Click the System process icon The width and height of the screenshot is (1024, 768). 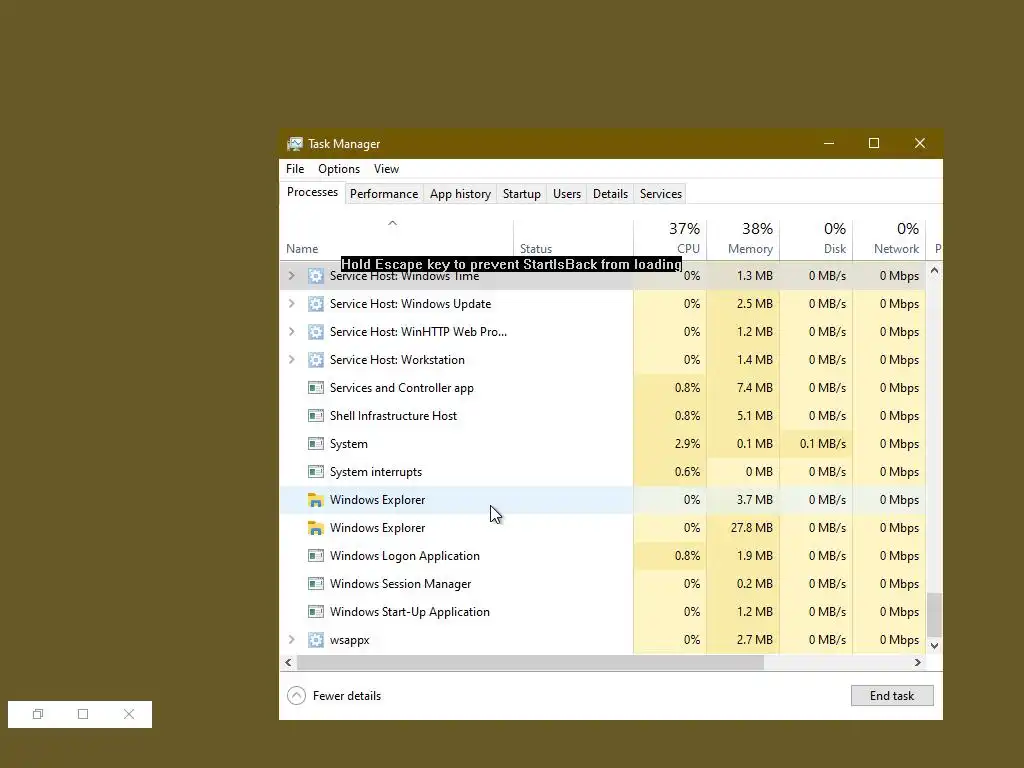(x=315, y=444)
